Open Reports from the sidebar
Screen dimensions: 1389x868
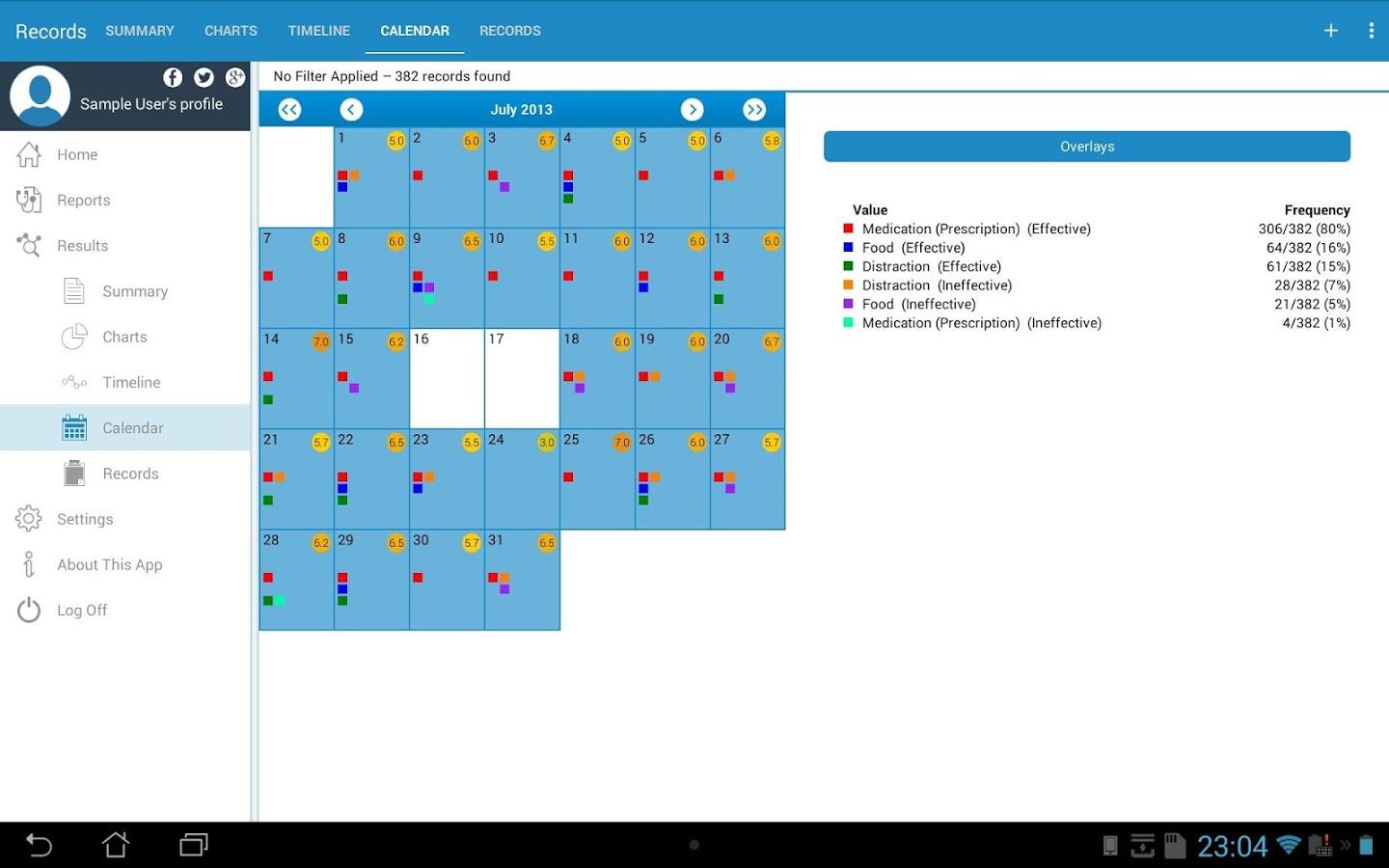pyautogui.click(x=83, y=201)
